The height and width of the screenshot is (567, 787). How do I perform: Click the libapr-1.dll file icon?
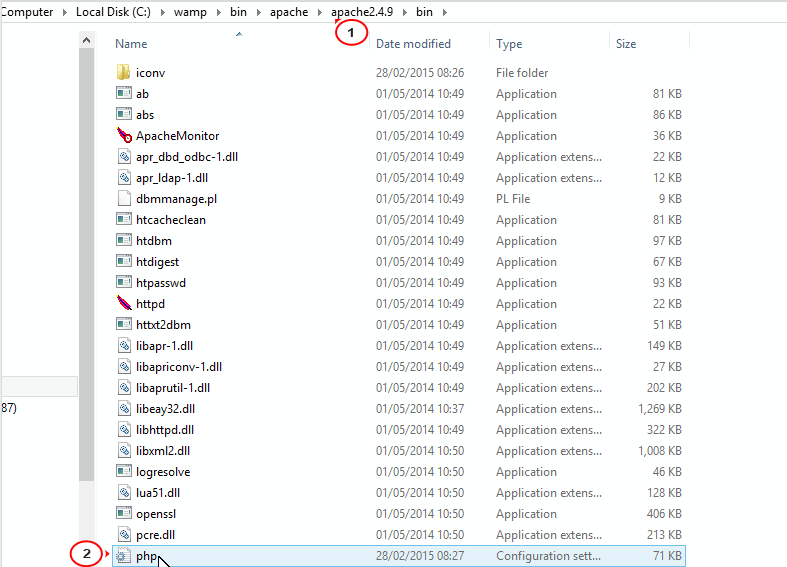(x=124, y=346)
